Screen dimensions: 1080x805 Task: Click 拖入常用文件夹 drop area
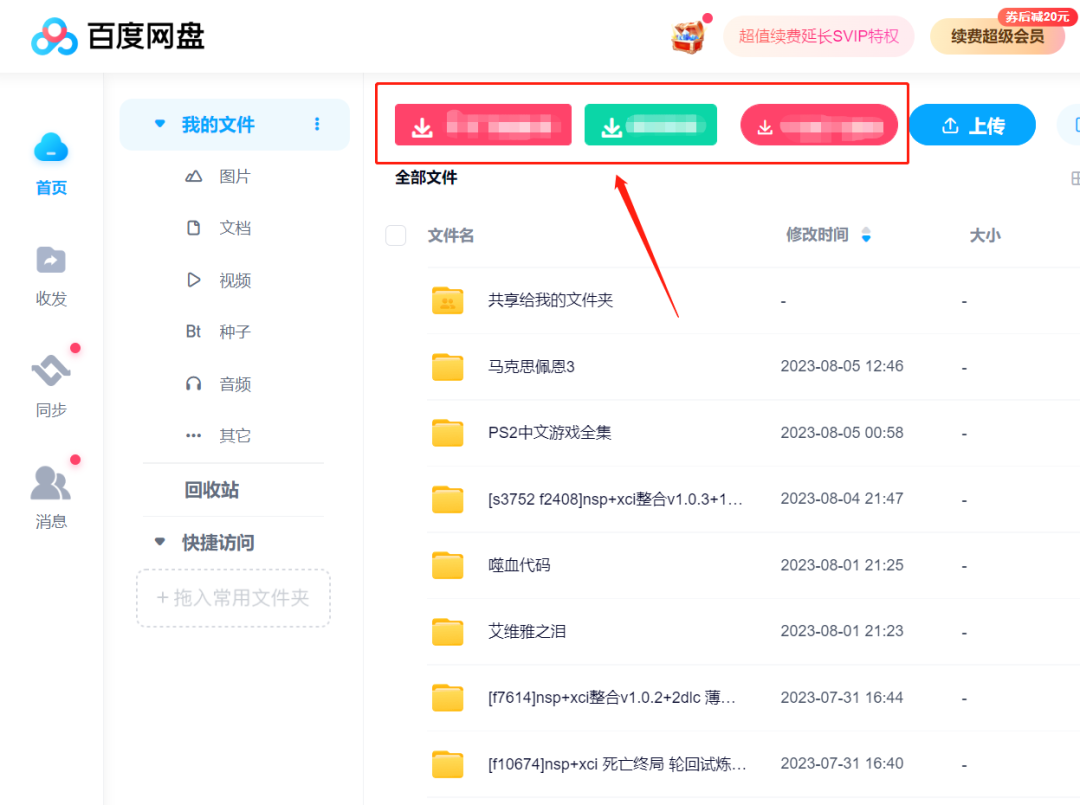click(233, 598)
